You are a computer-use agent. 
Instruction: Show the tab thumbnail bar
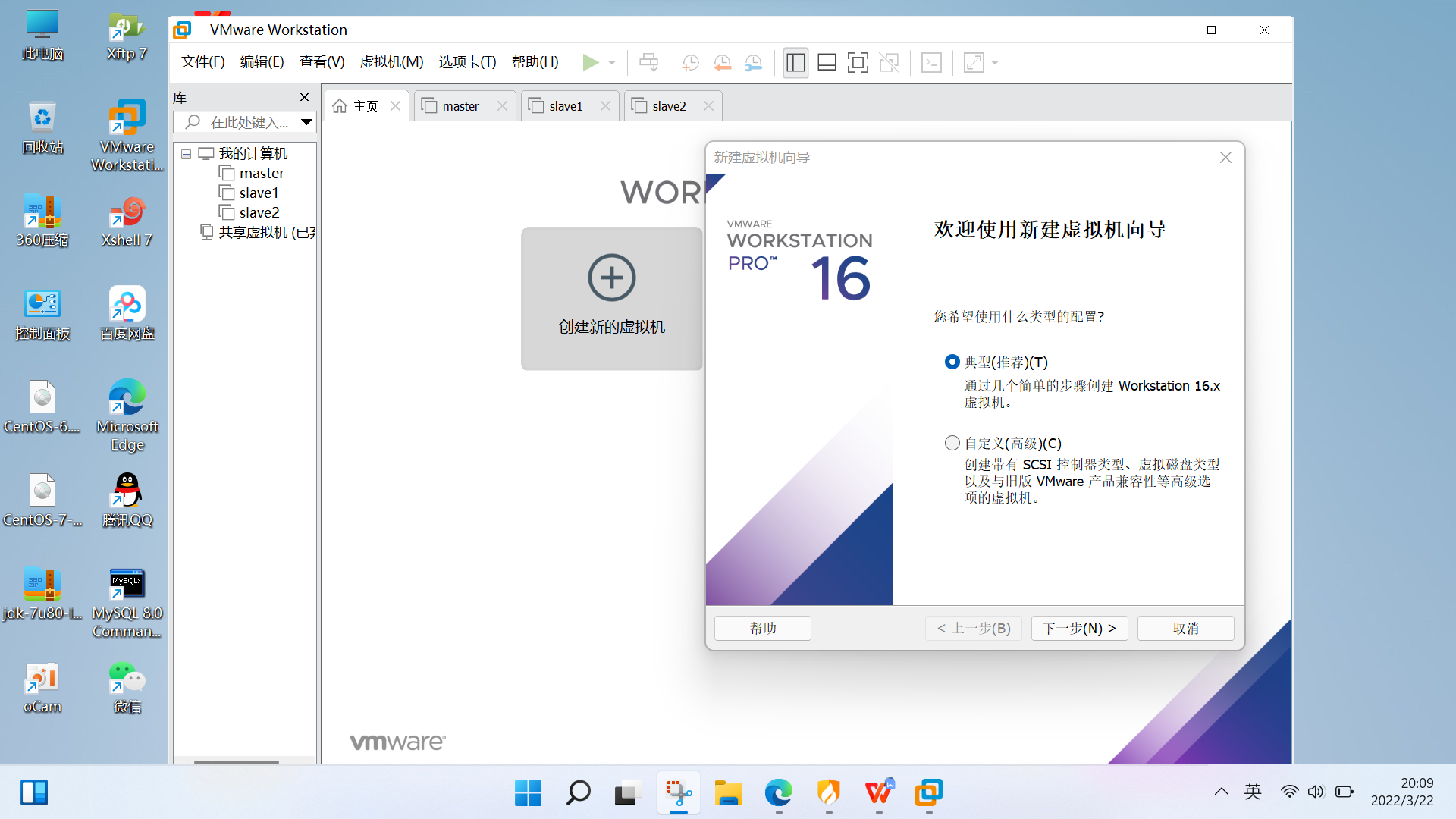827,62
